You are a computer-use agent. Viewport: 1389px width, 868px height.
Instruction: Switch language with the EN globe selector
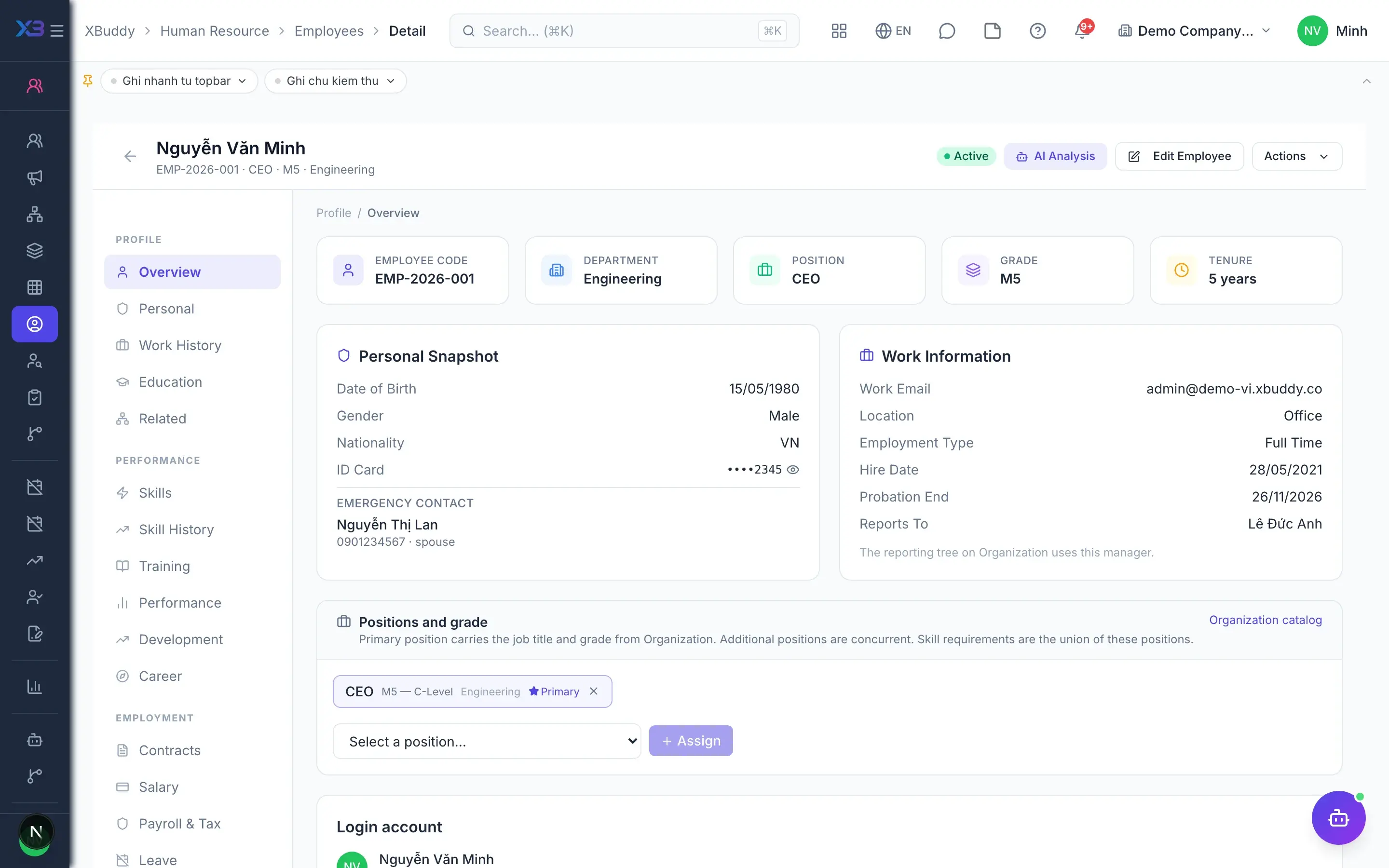pyautogui.click(x=893, y=30)
